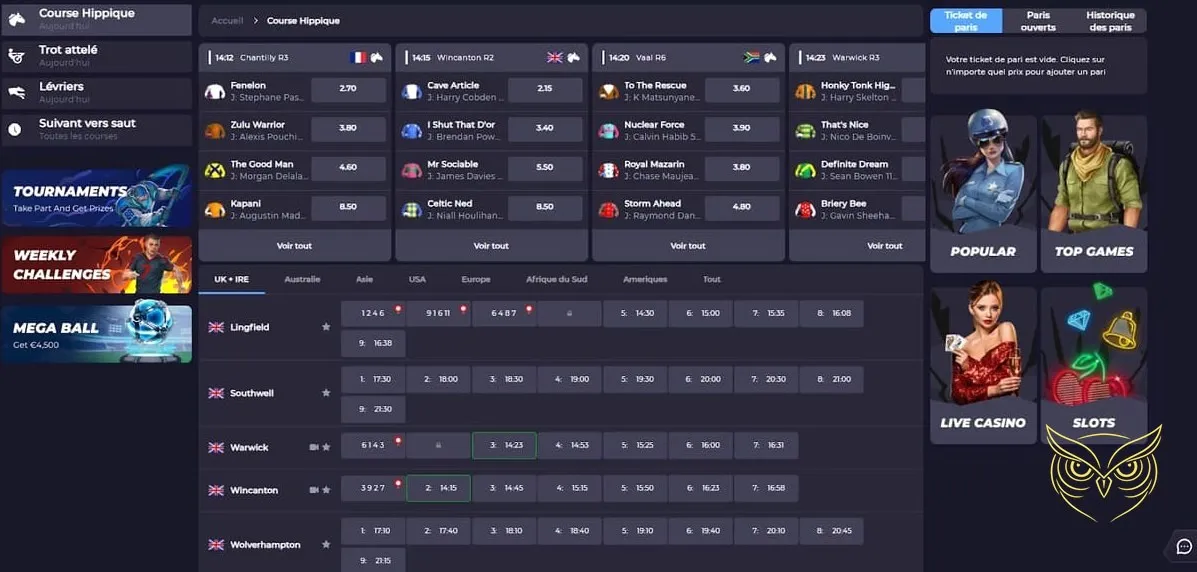Click the Briery Bee silk icon
This screenshot has height=572, width=1197.
pos(805,209)
